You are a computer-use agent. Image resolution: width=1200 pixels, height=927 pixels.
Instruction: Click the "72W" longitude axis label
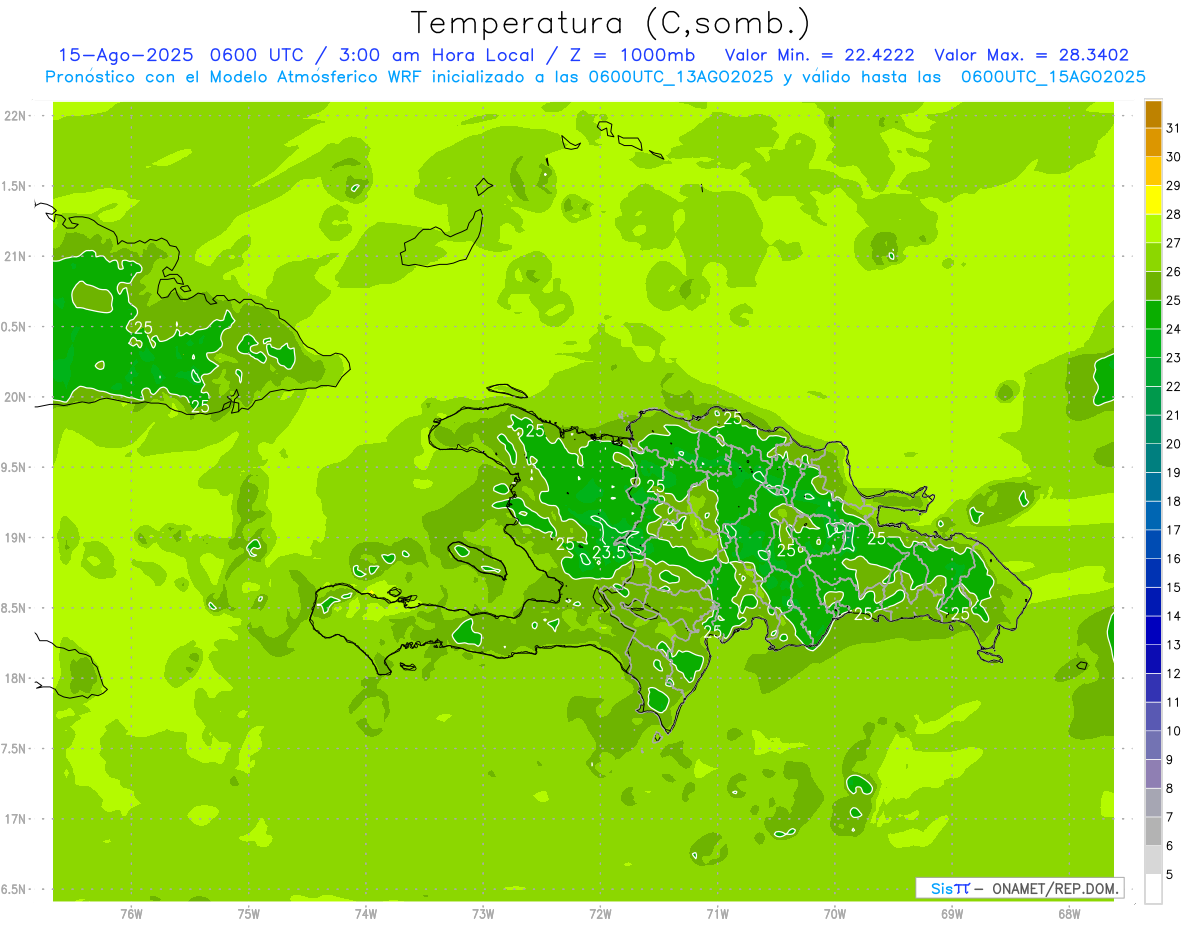[600, 913]
